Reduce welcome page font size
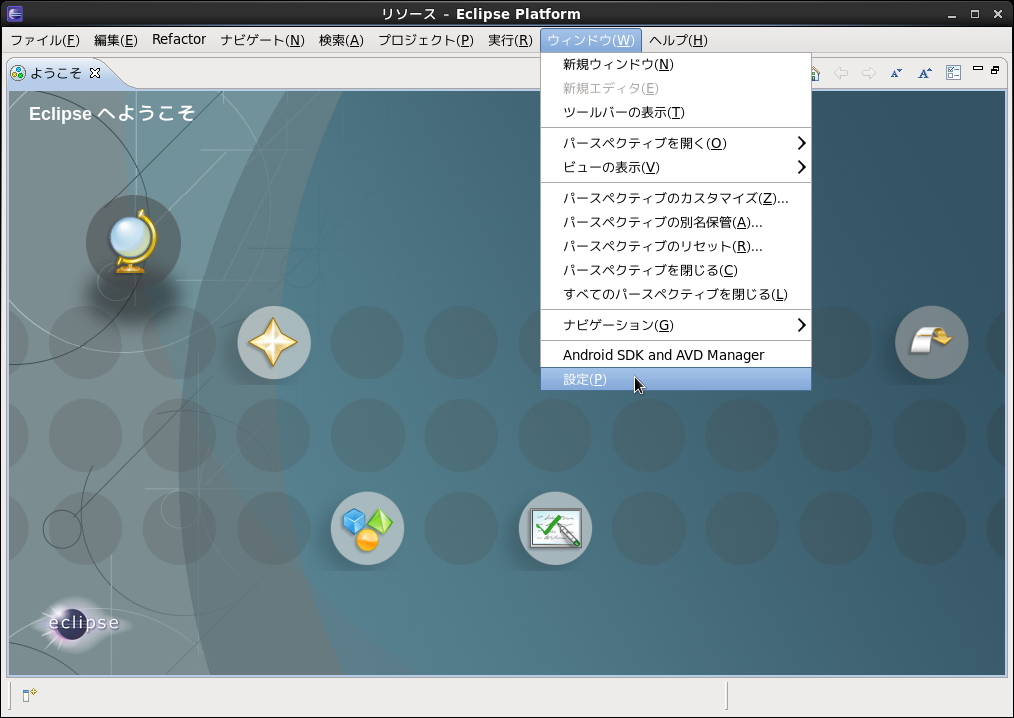This screenshot has width=1014, height=718. 896,73
